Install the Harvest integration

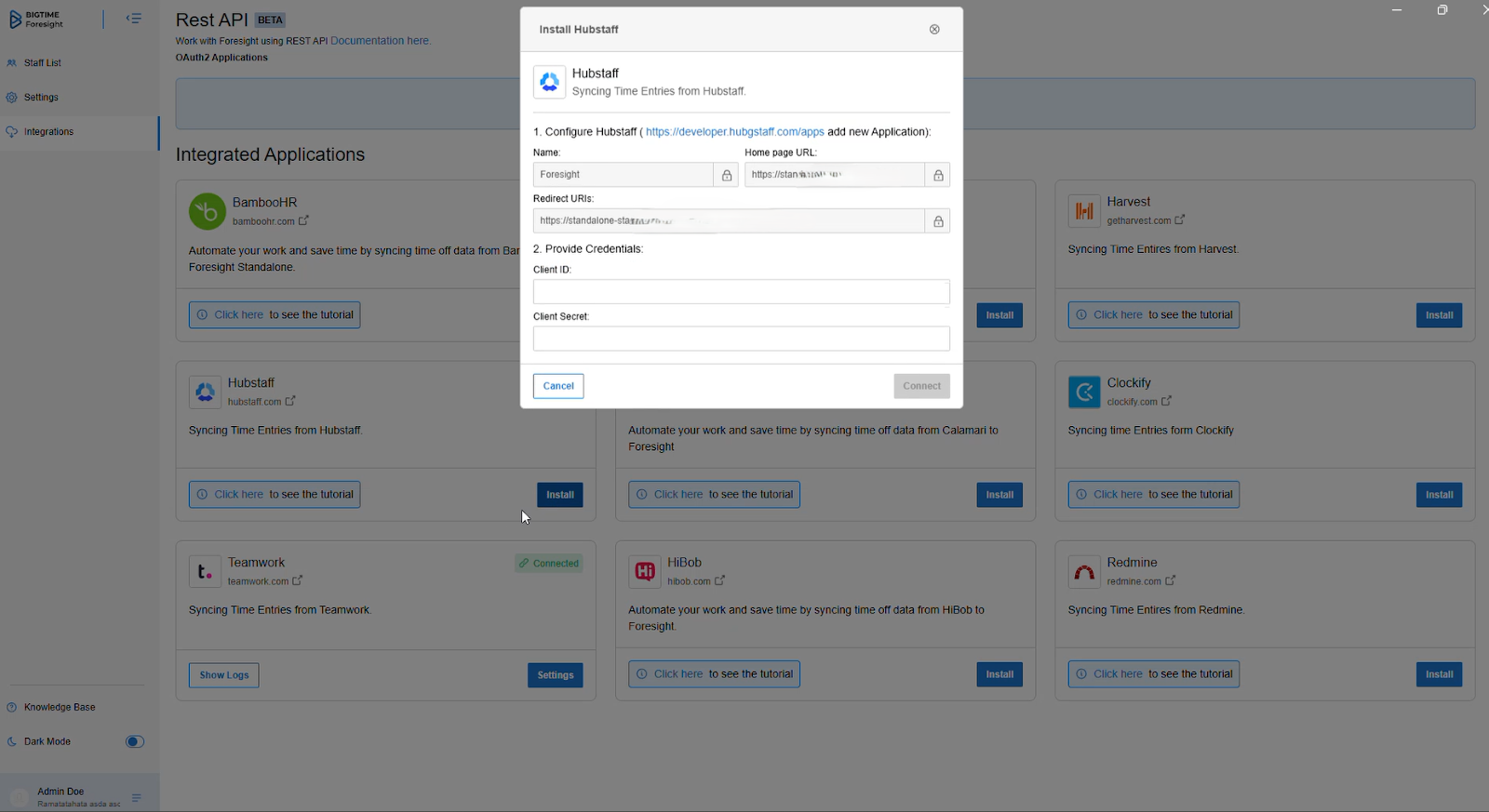point(1440,315)
